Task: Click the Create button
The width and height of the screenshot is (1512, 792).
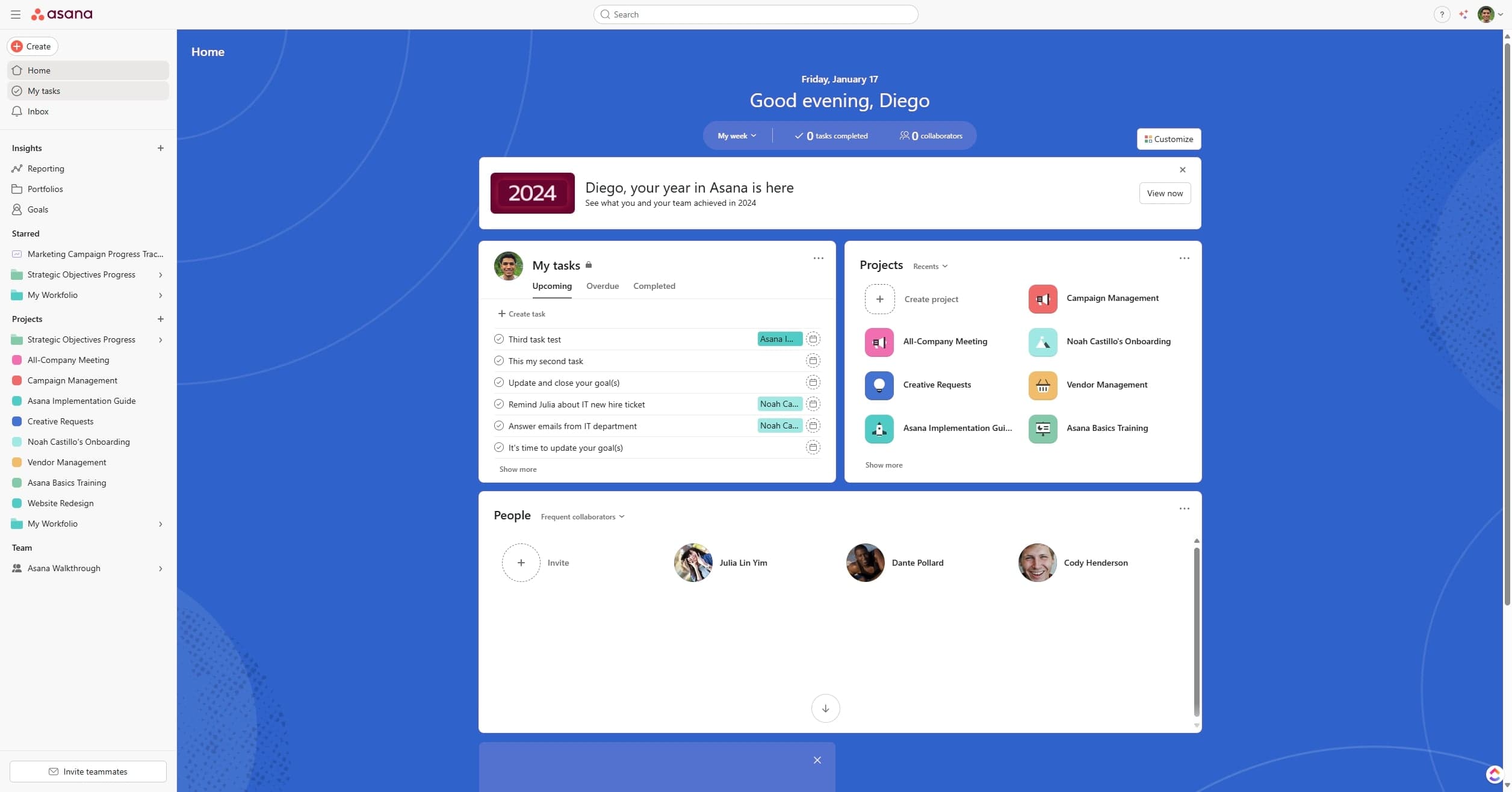Action: pyautogui.click(x=32, y=46)
